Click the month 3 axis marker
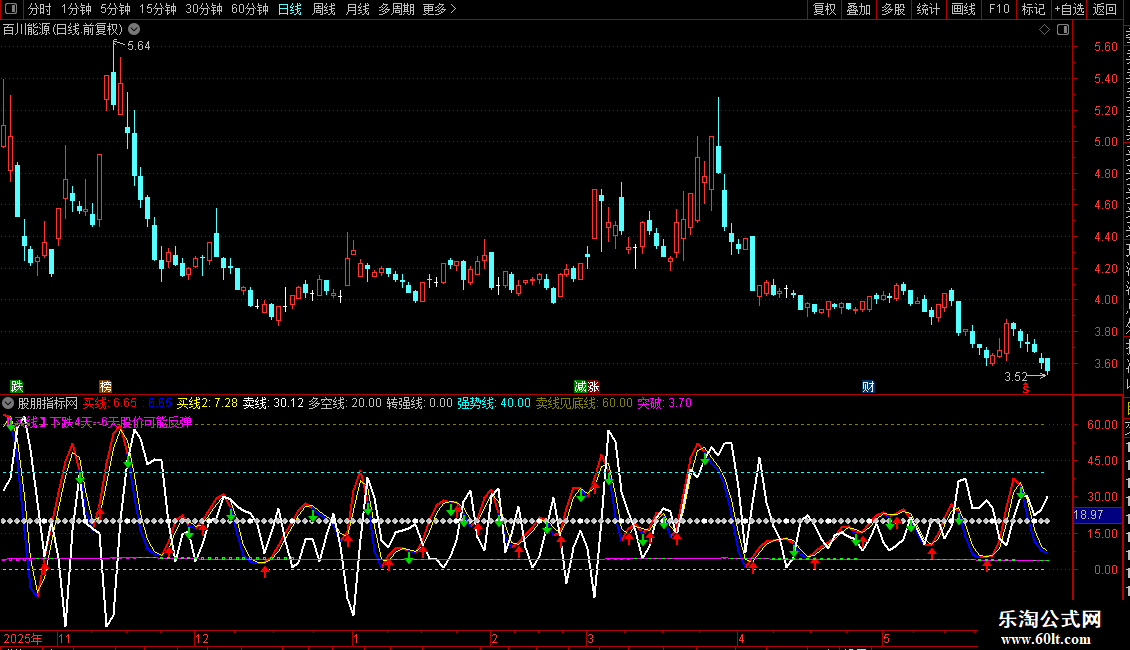 tap(590, 638)
